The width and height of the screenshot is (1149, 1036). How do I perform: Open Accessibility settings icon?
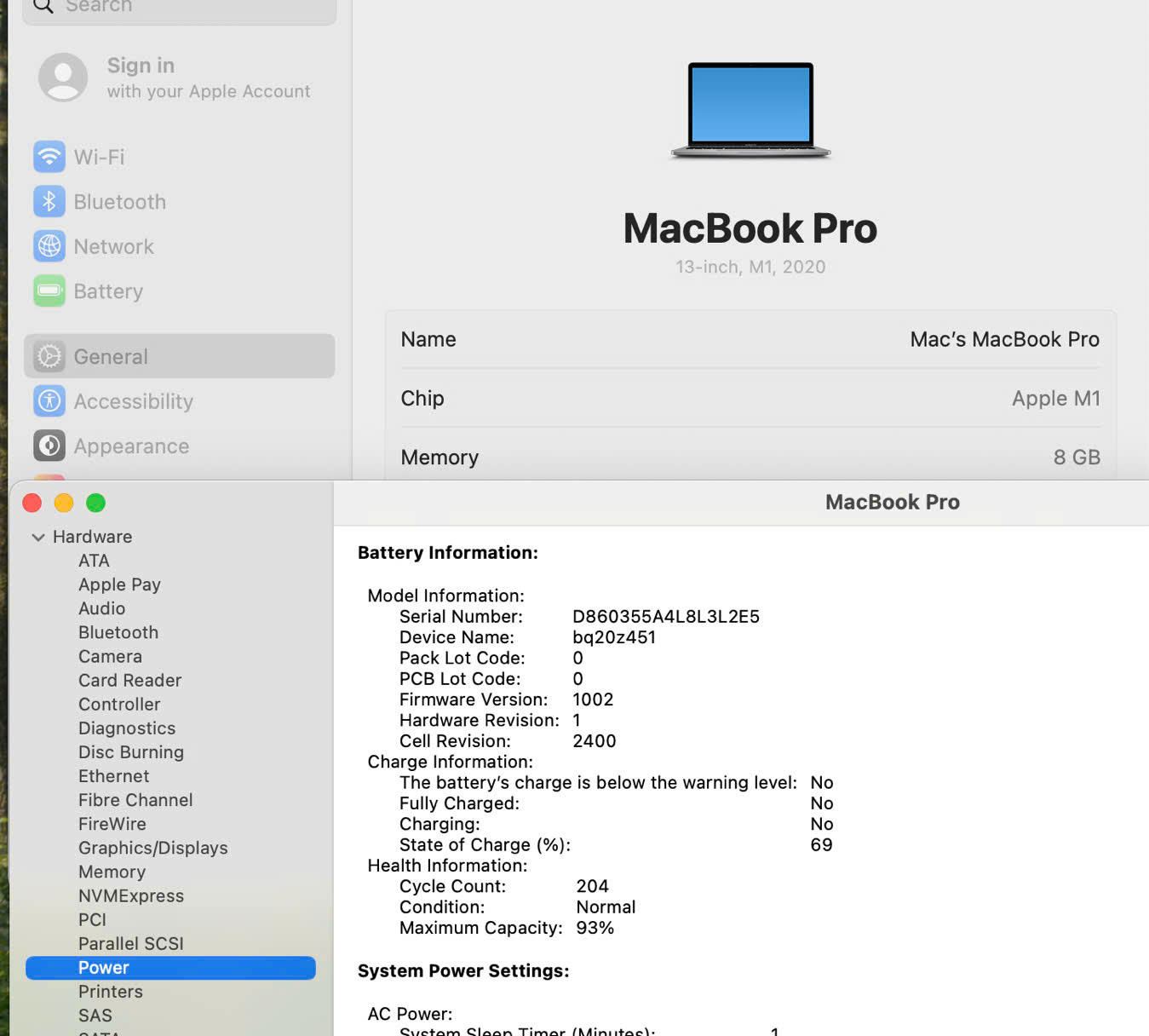point(49,401)
